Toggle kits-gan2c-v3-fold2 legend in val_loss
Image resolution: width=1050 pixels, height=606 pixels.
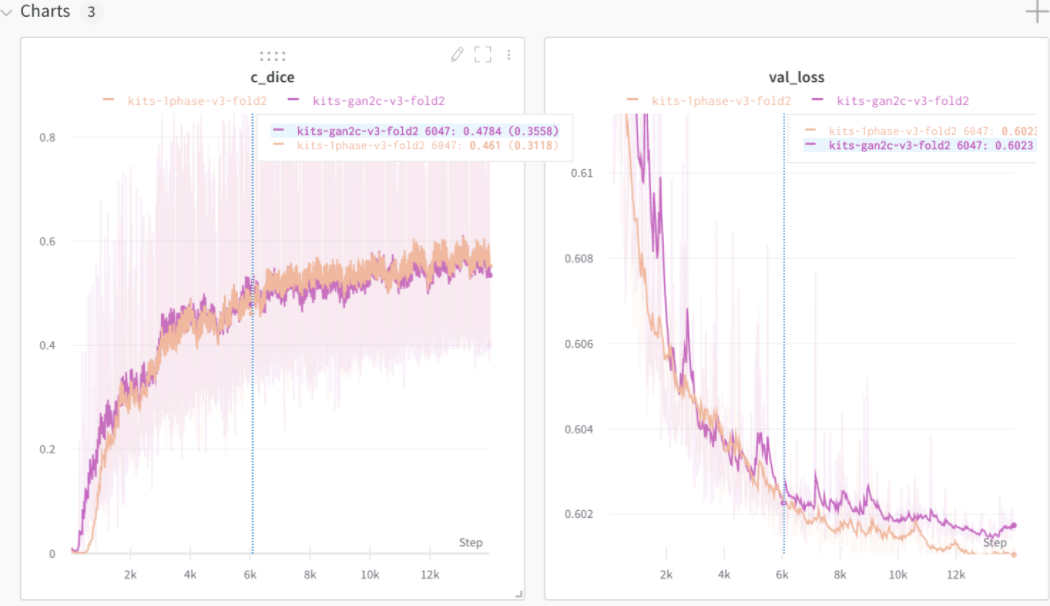[x=903, y=100]
